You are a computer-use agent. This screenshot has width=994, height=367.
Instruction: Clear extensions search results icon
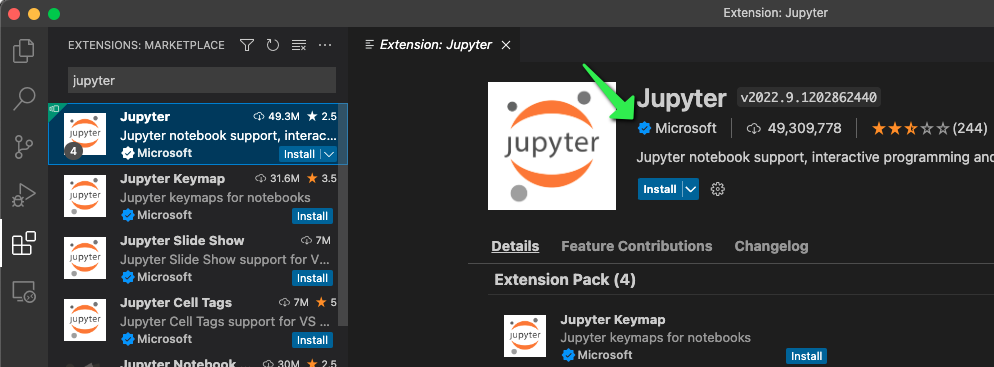(299, 45)
